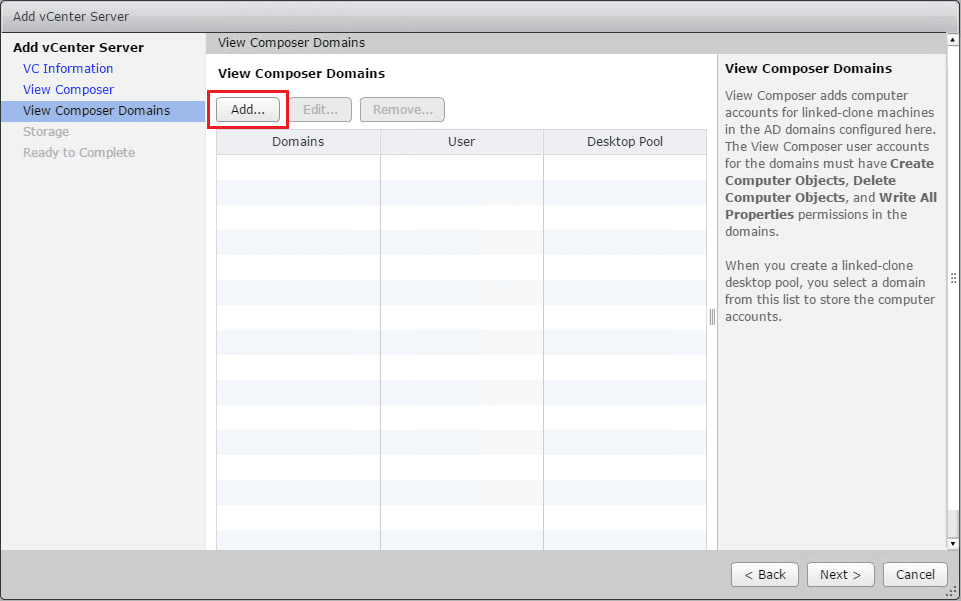Click the dialog resize grip corner

[x=952, y=592]
